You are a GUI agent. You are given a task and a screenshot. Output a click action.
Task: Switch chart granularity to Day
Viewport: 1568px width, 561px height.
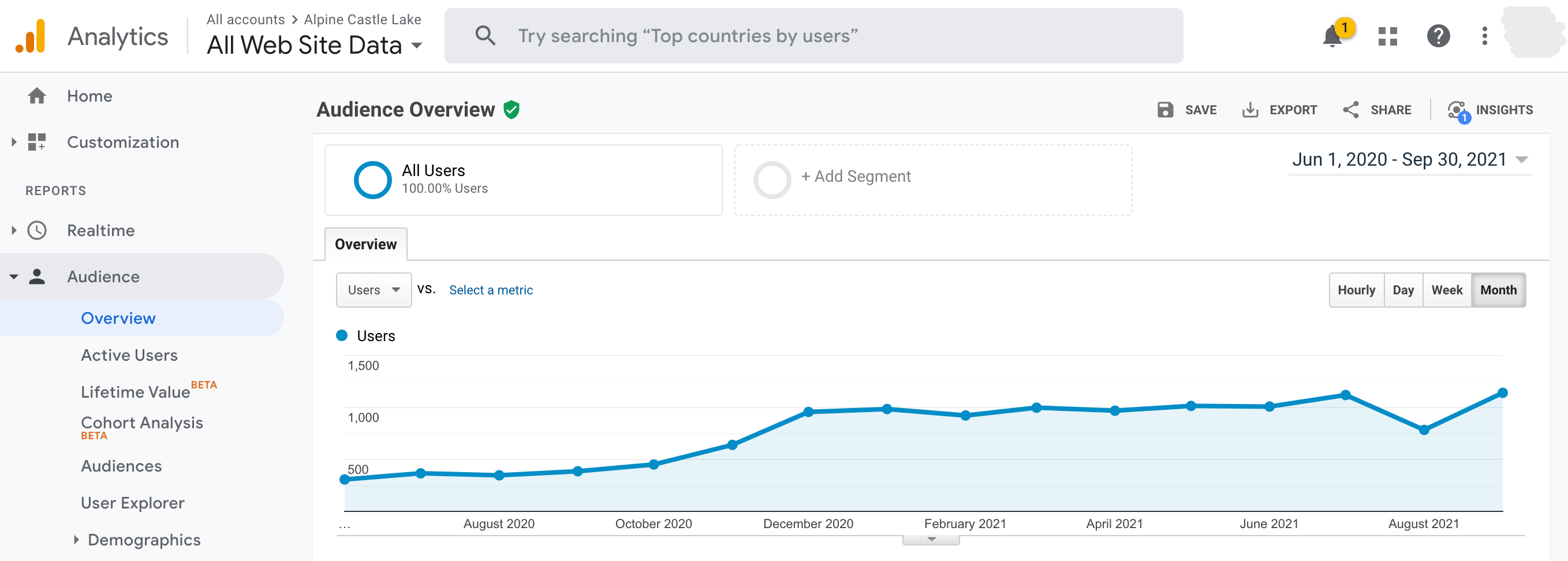(x=1403, y=290)
